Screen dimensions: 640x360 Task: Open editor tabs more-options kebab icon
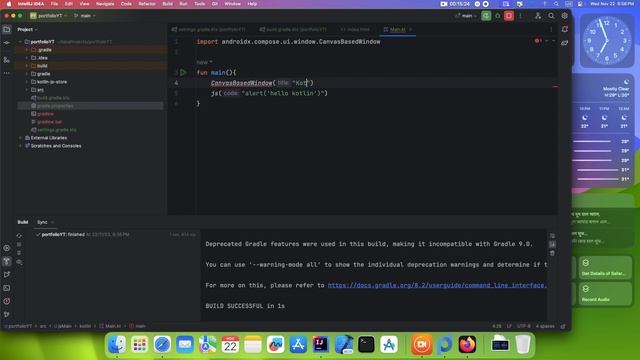pyautogui.click(x=551, y=29)
